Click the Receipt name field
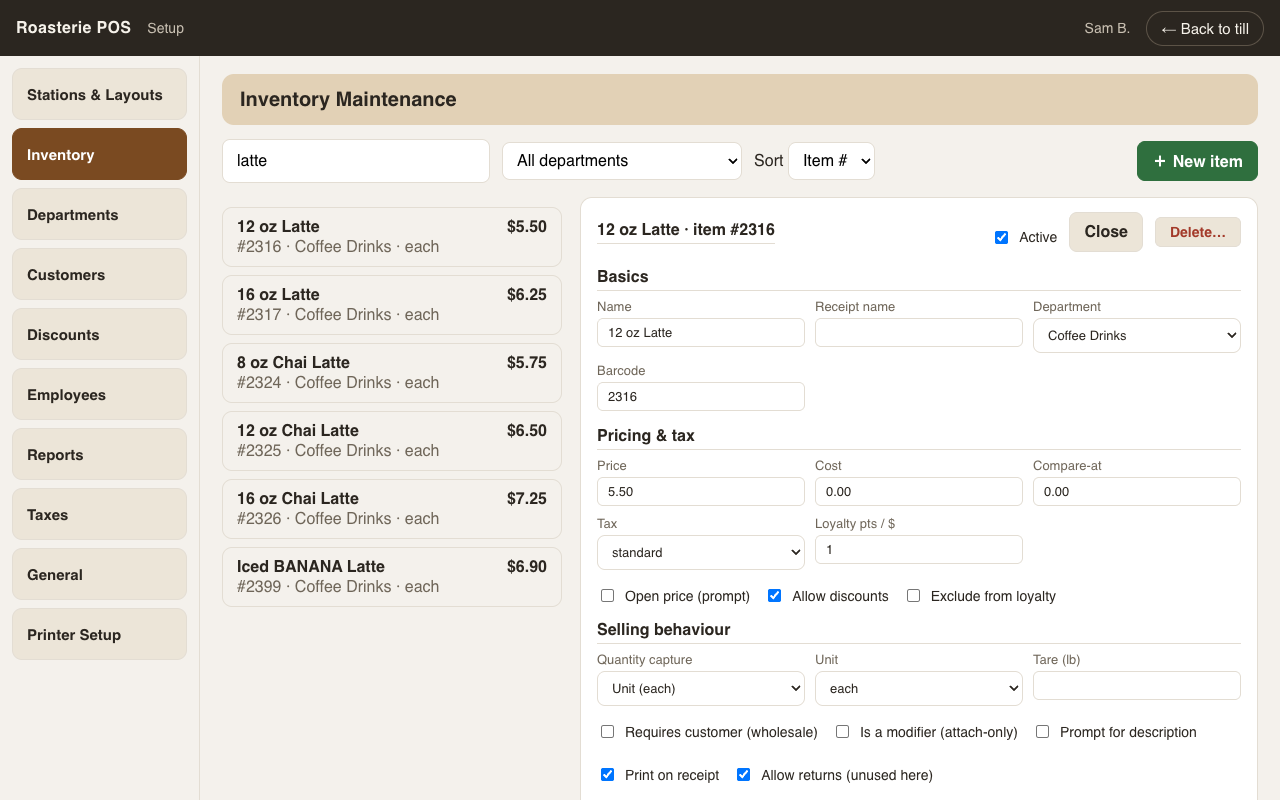The image size is (1280, 800). coord(919,333)
